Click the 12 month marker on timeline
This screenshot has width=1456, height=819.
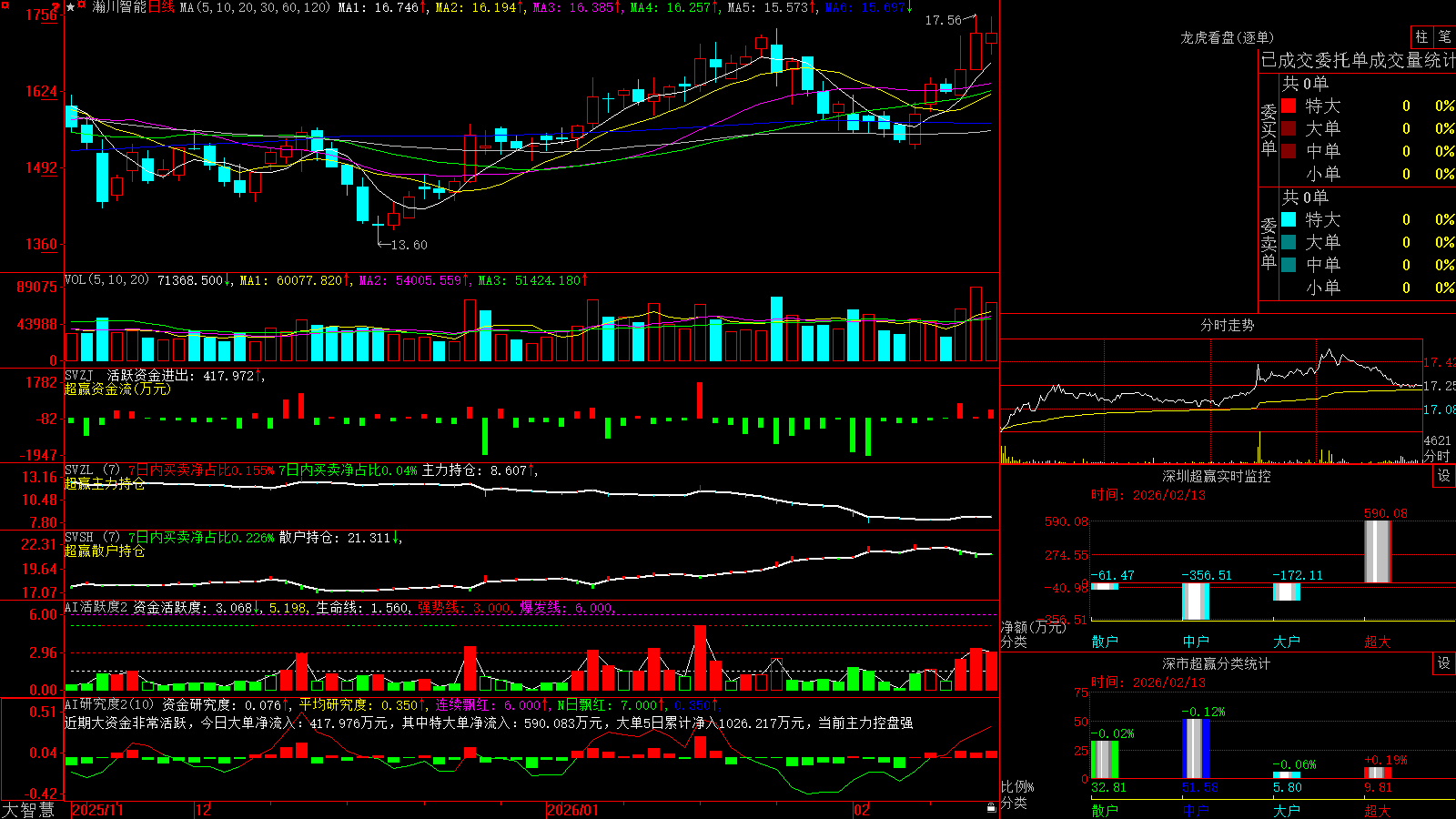tap(204, 810)
